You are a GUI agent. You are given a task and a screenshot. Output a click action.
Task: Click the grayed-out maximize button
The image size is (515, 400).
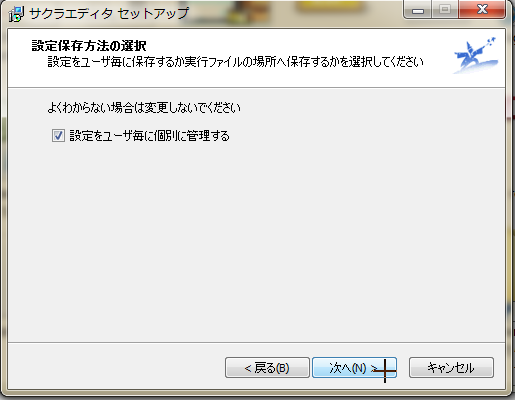click(445, 10)
